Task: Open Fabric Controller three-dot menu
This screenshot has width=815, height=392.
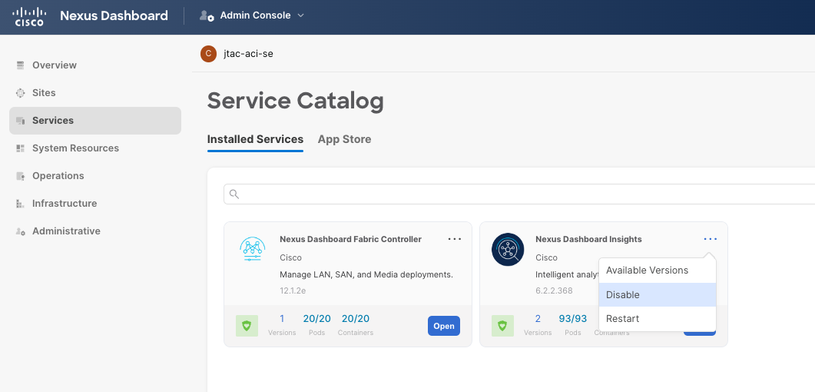Action: click(x=455, y=239)
